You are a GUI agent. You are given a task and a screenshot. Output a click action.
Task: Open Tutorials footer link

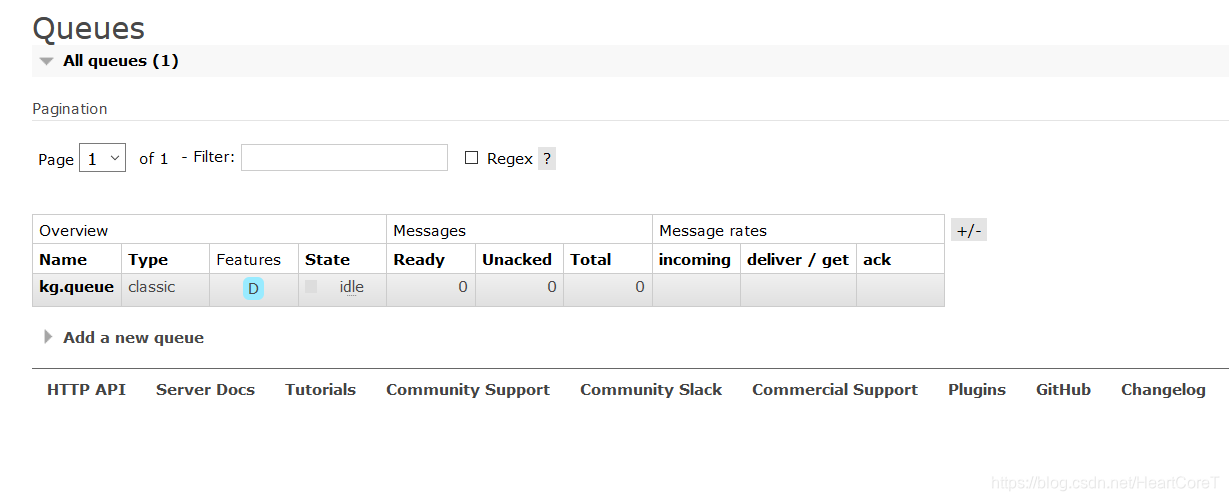pyautogui.click(x=320, y=390)
